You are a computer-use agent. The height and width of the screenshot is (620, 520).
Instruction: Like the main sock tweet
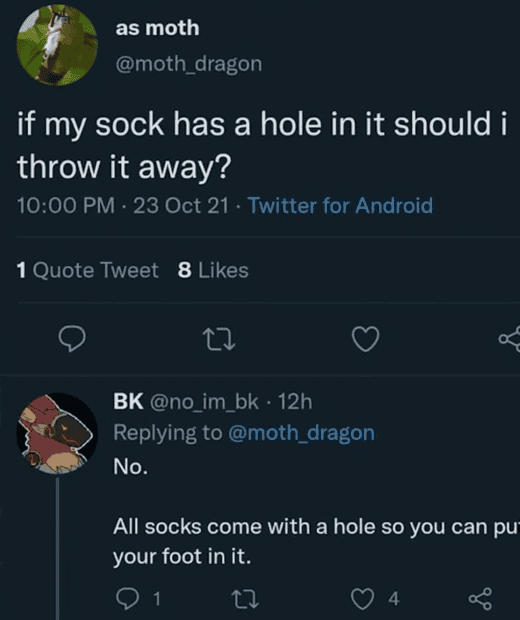pyautogui.click(x=365, y=339)
